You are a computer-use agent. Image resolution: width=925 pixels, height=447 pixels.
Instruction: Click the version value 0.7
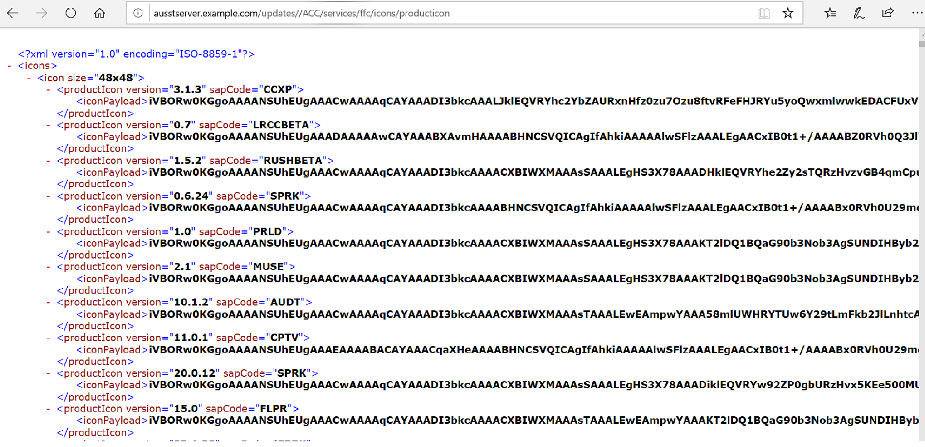[x=180, y=125]
